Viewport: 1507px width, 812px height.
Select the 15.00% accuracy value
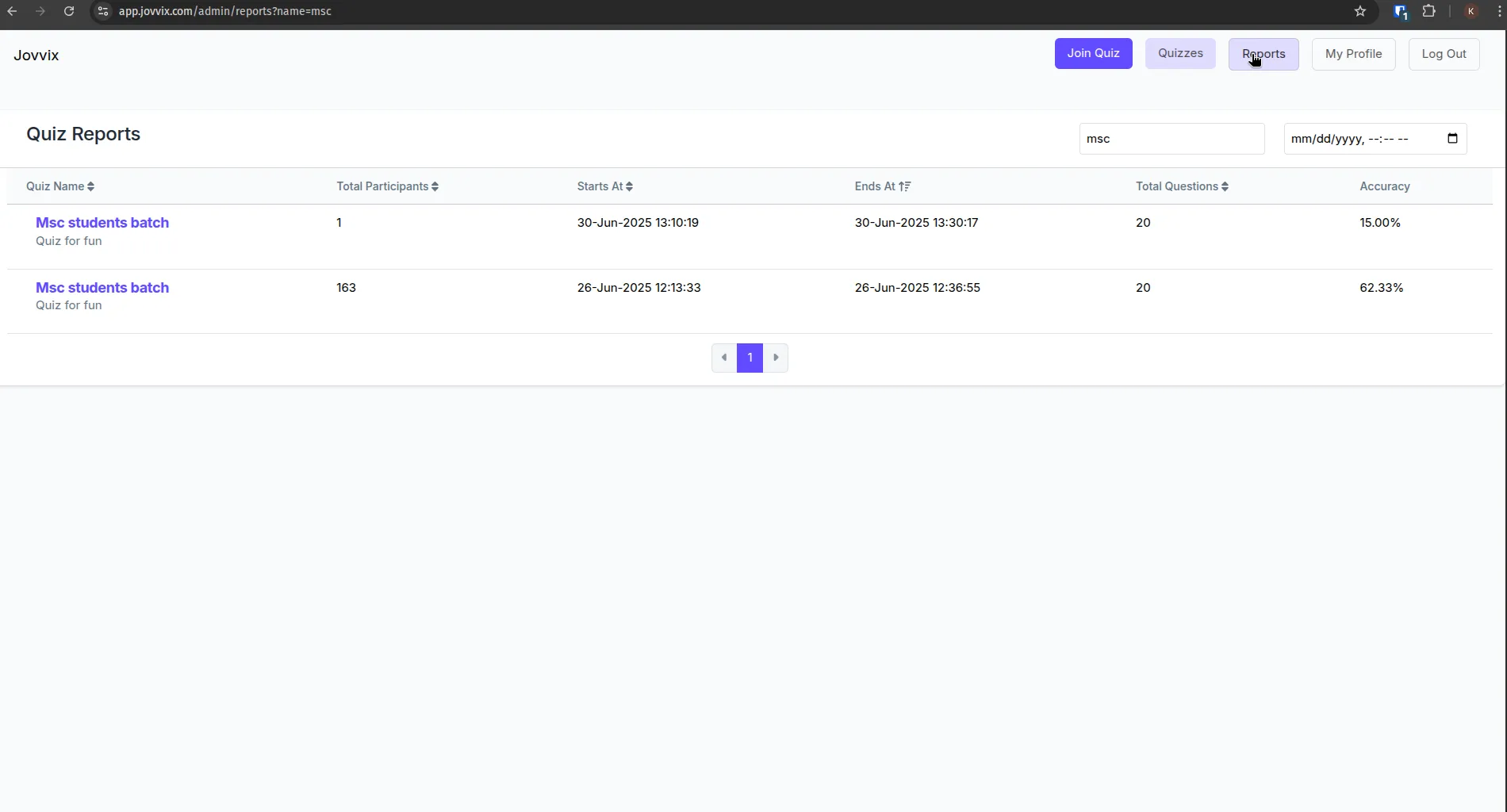(1379, 223)
